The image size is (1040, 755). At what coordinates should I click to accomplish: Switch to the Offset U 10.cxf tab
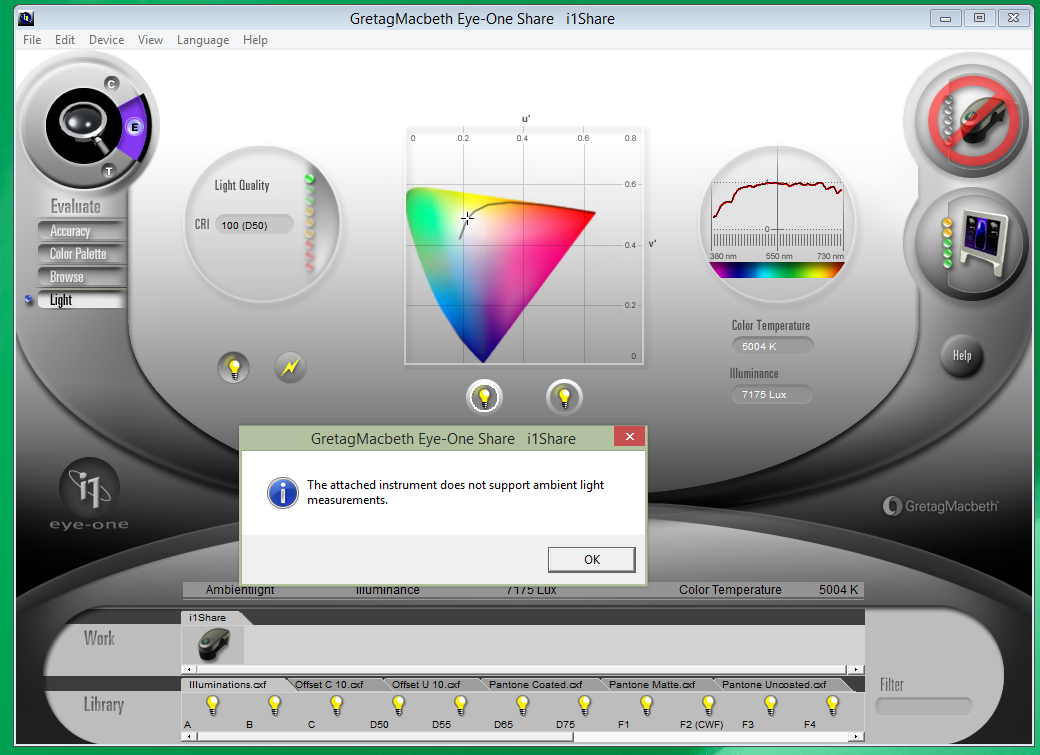429,684
